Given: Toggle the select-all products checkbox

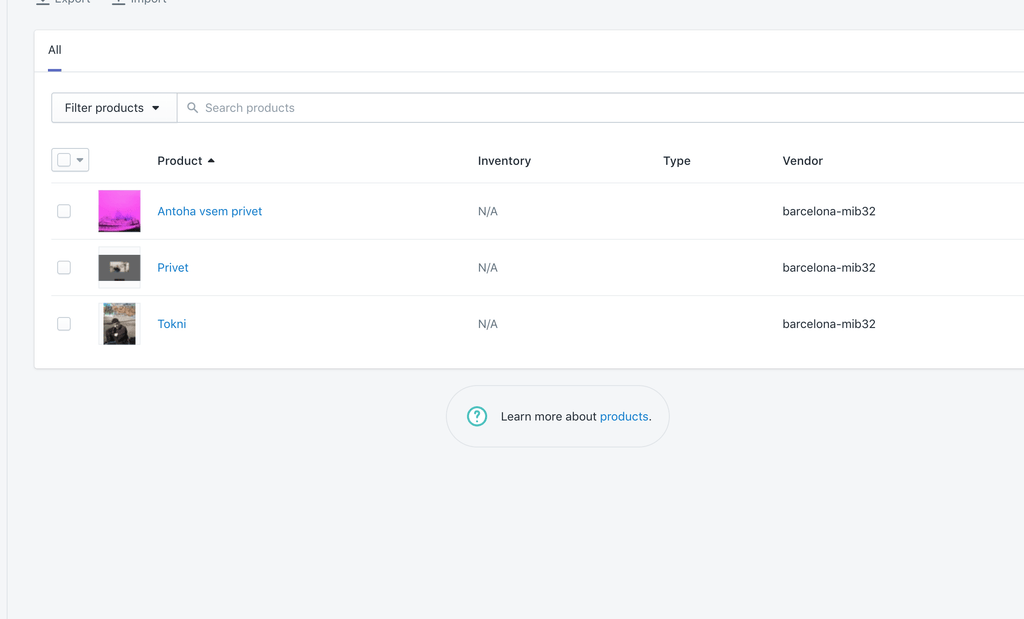Looking at the screenshot, I should [64, 160].
